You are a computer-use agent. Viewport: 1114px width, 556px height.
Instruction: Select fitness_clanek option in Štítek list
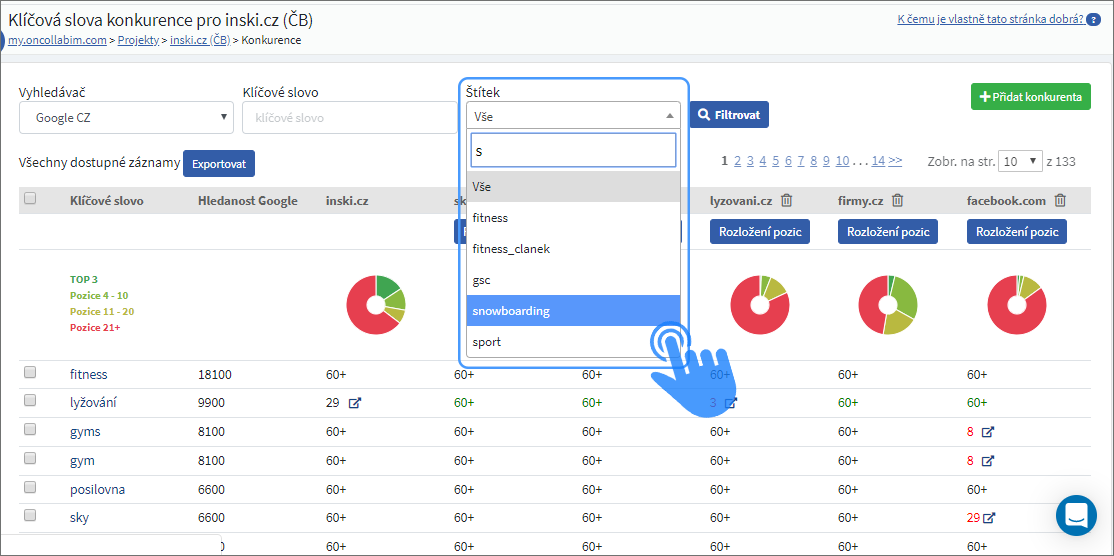(x=573, y=249)
